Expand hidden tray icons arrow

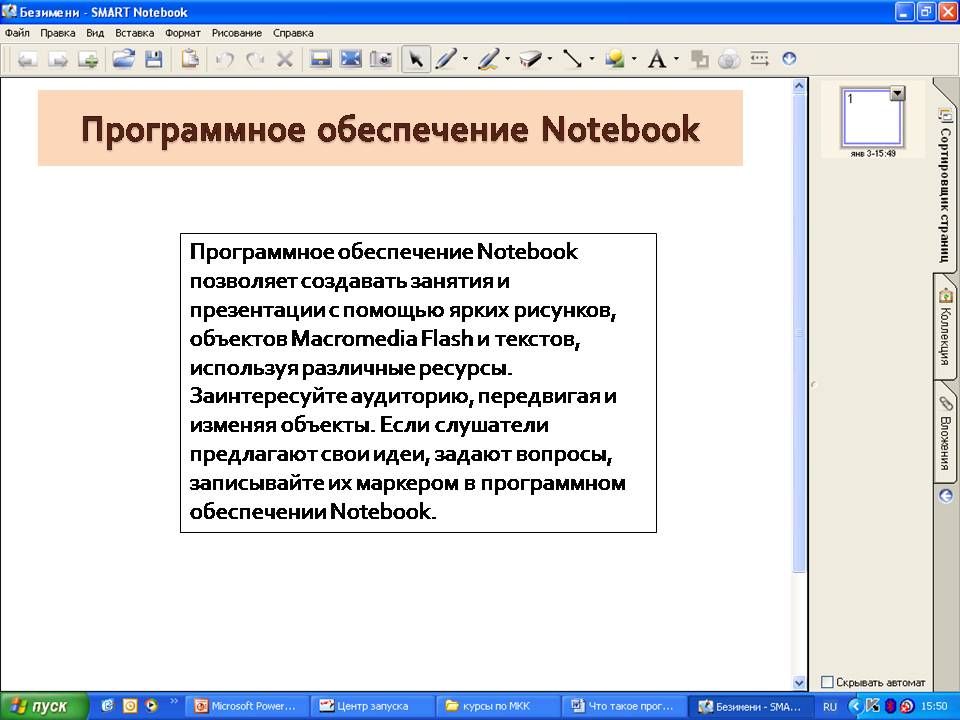[855, 707]
